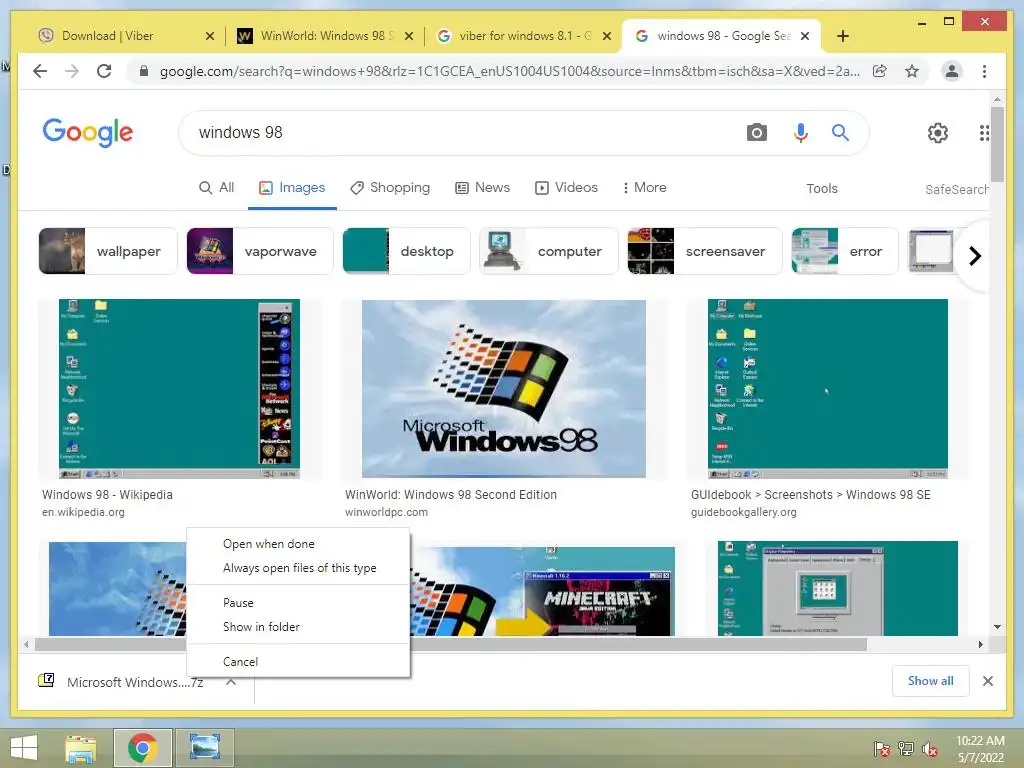Click the volume muted tray icon
Viewport: 1024px width, 768px height.
point(930,749)
